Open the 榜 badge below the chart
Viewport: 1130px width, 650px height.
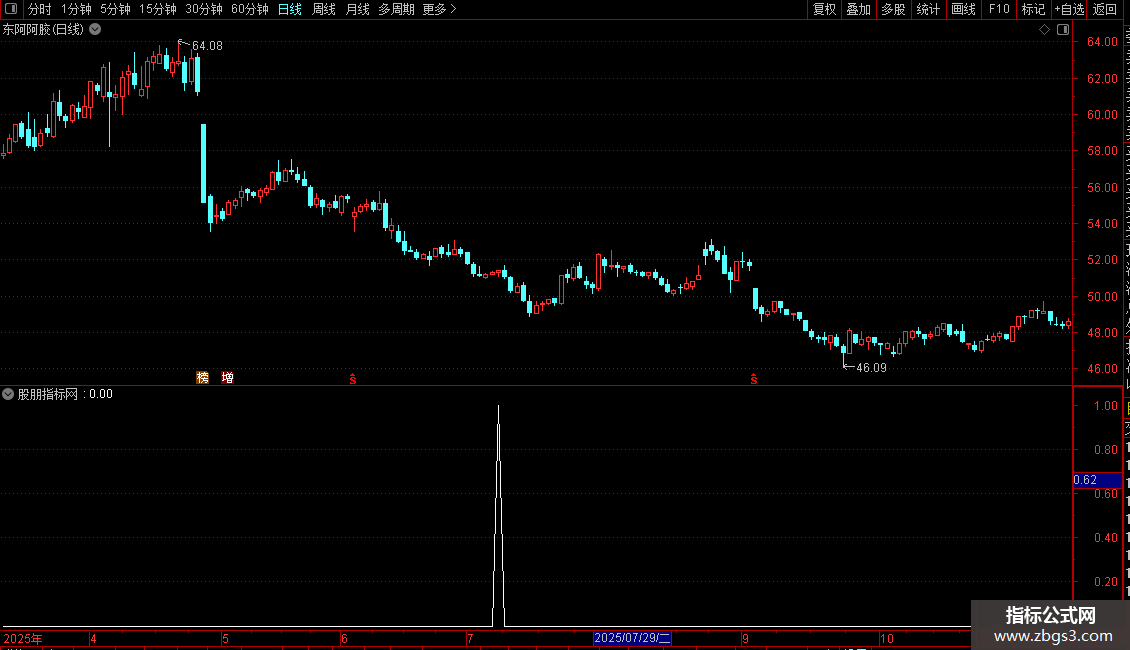tap(203, 378)
